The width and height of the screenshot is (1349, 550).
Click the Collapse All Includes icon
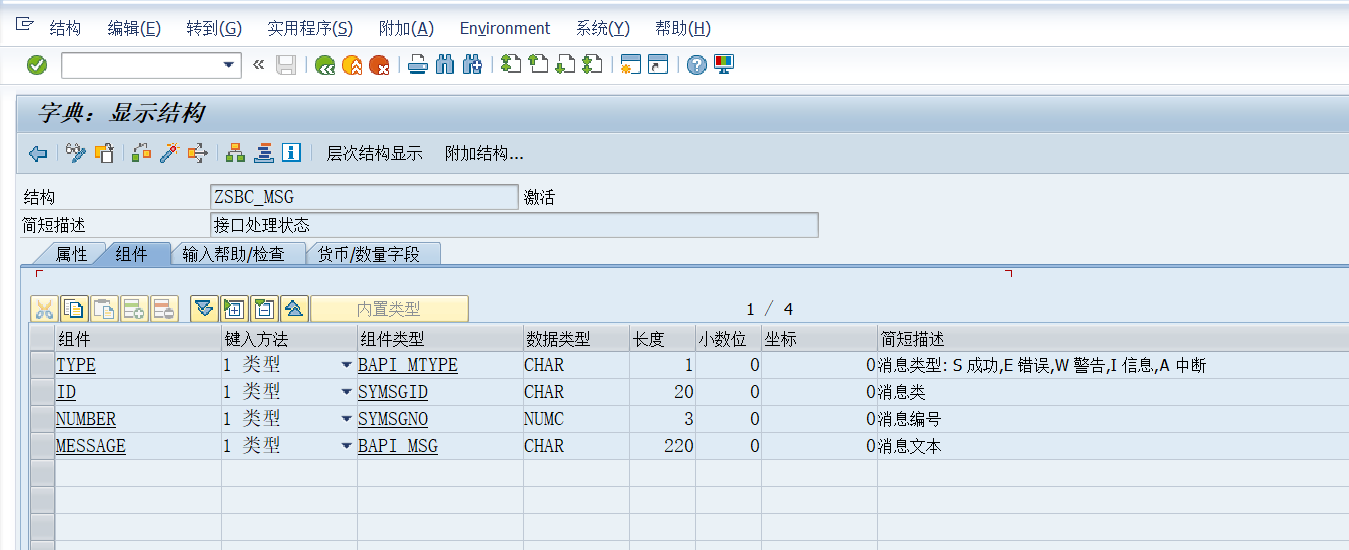294,308
